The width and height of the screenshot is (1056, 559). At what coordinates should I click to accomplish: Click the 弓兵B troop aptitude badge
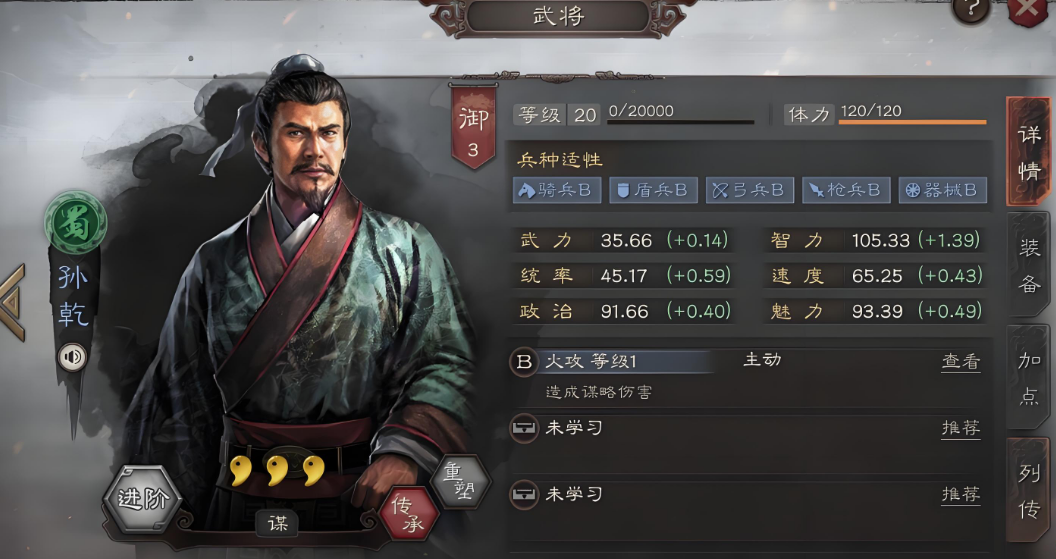click(x=750, y=191)
